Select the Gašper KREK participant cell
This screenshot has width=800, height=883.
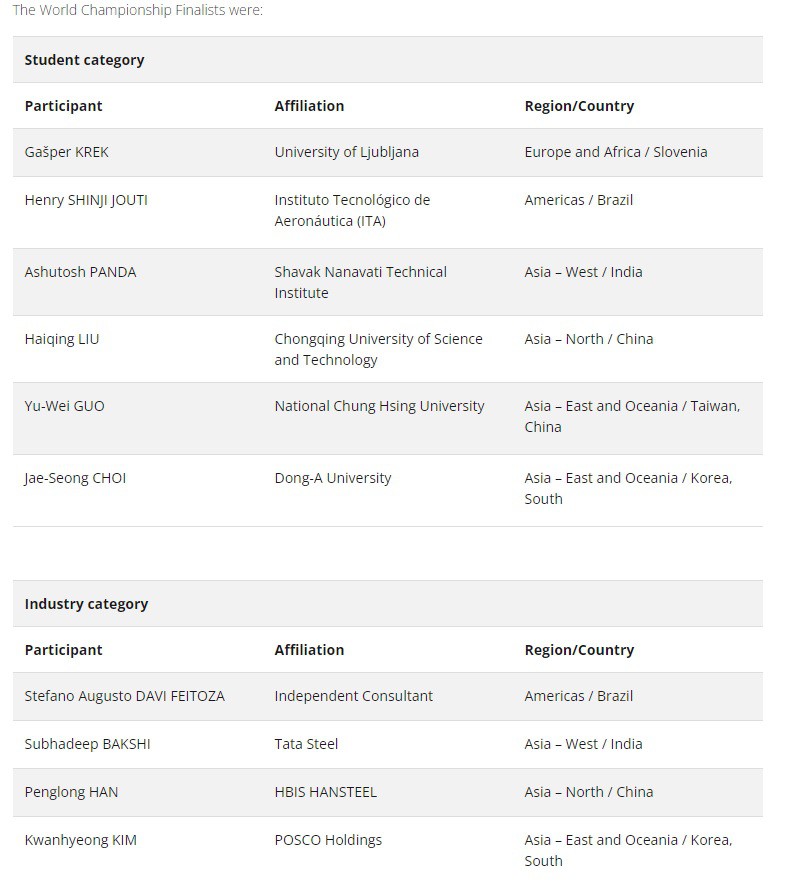pos(67,152)
